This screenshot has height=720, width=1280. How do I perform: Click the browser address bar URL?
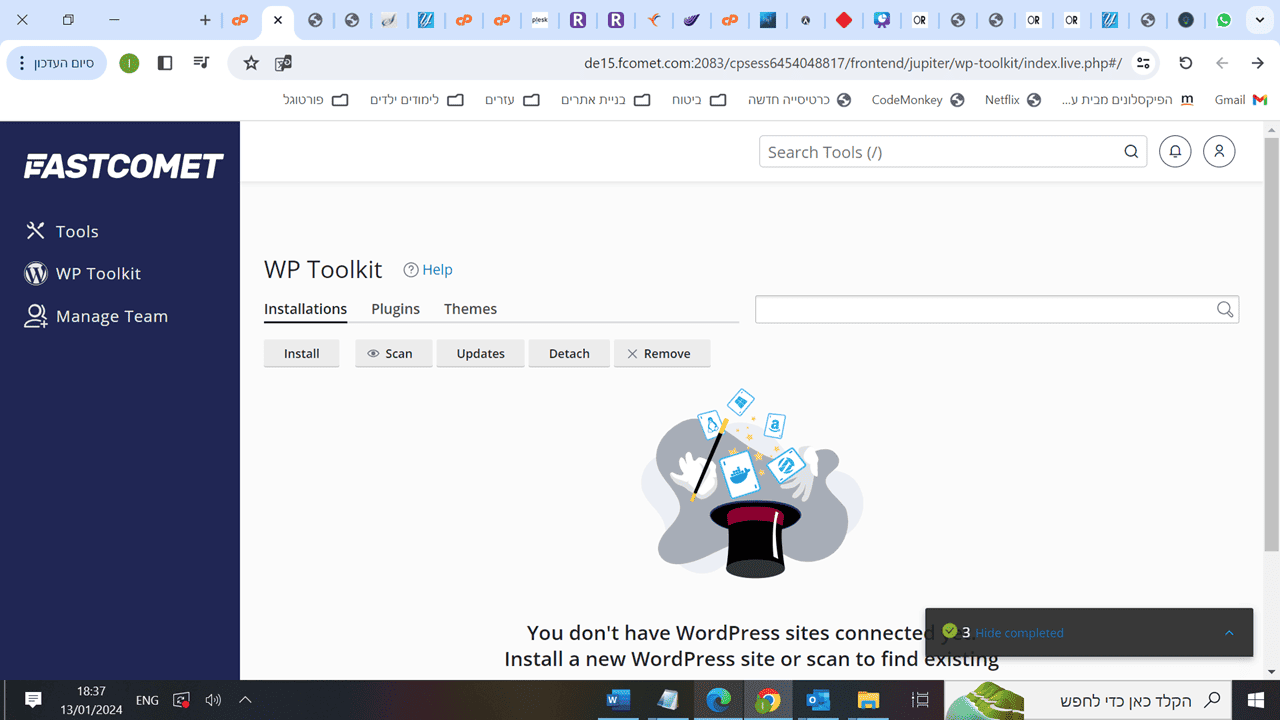click(x=853, y=63)
